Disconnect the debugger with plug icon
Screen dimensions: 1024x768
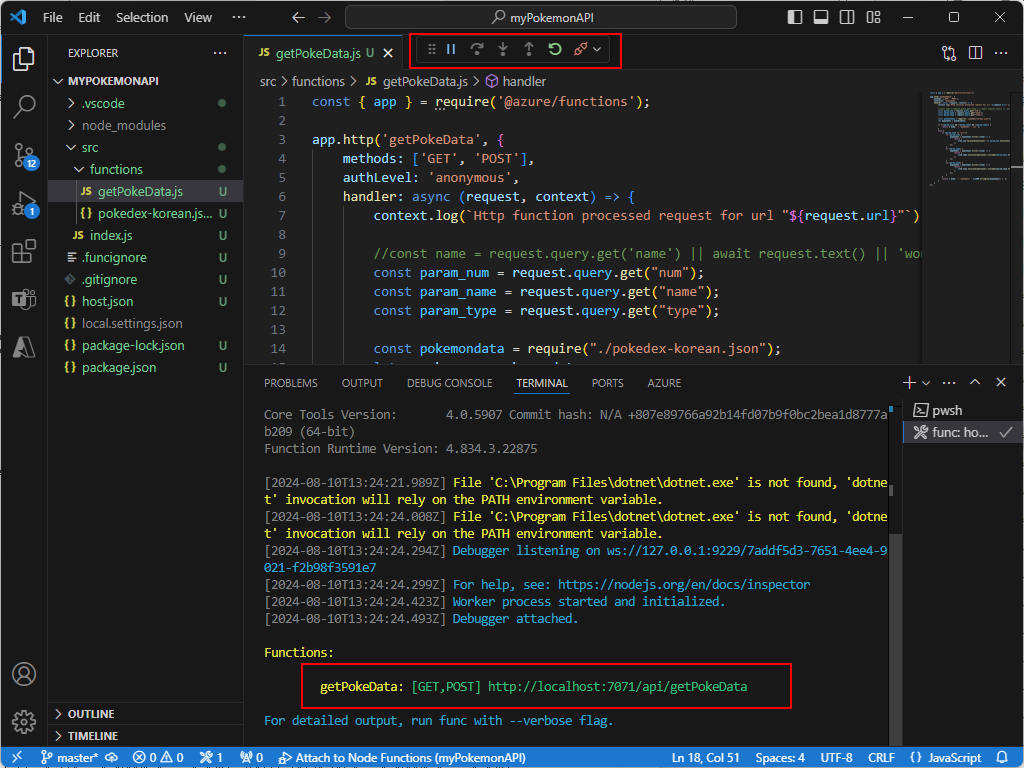580,50
